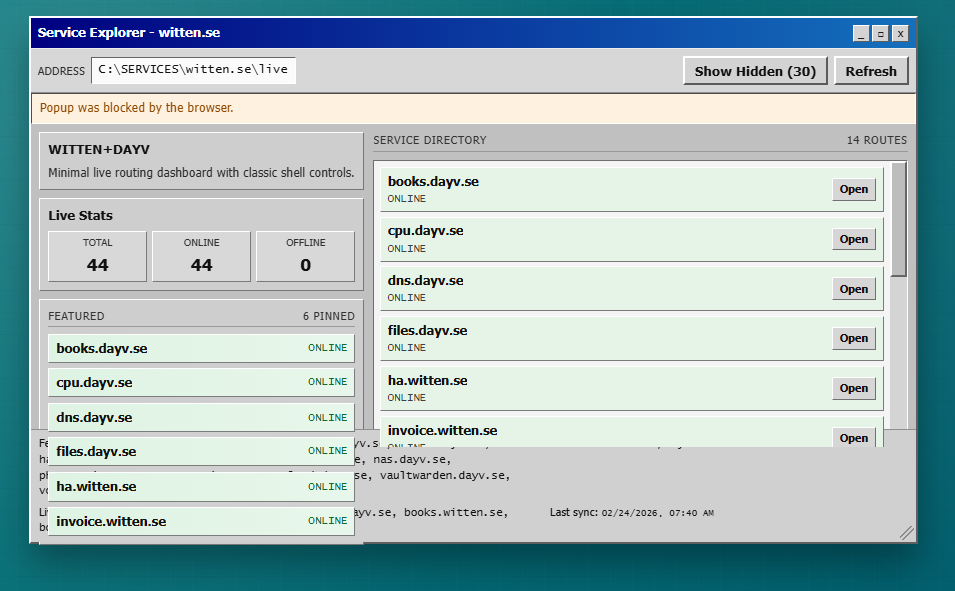The width and height of the screenshot is (955, 591).
Task: Select pinned dns.dayv.se in Featured list
Action: pyautogui.click(x=201, y=417)
